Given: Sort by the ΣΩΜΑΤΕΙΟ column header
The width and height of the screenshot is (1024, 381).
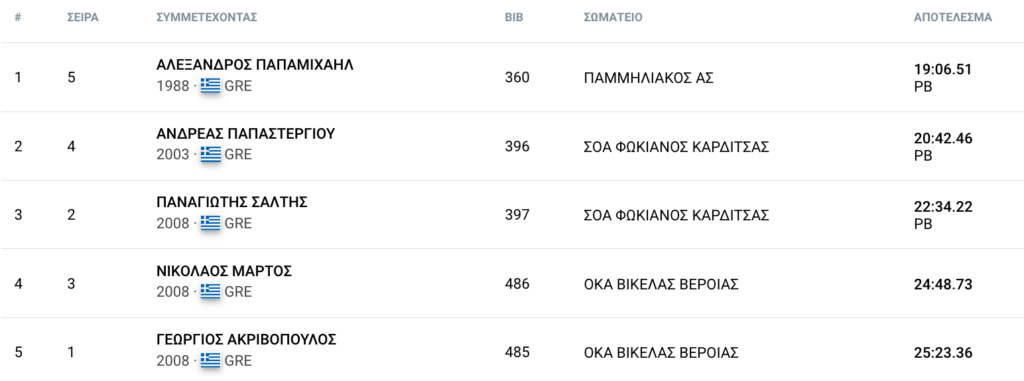Looking at the screenshot, I should point(613,18).
